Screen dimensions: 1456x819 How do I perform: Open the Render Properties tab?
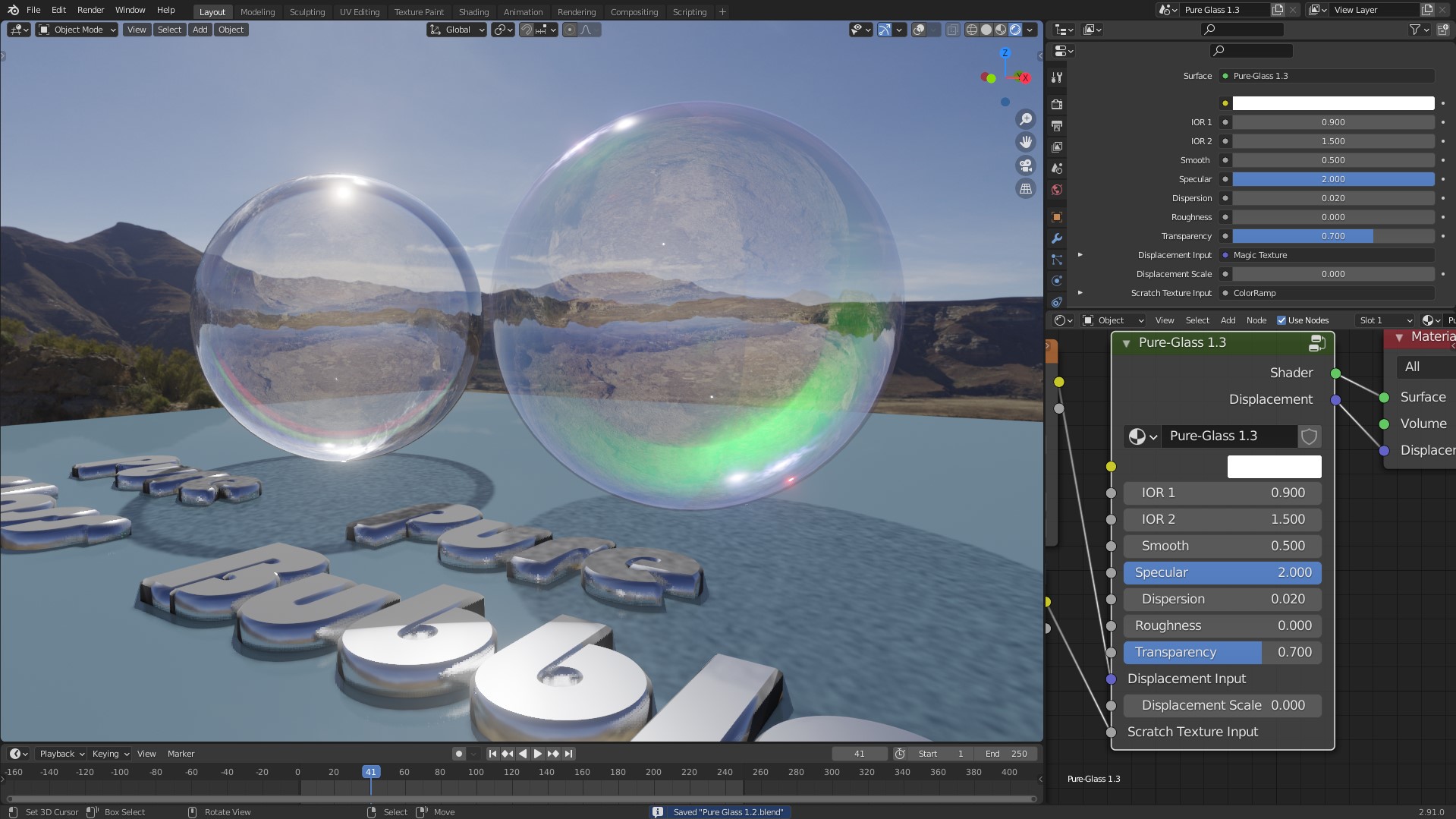1056,104
